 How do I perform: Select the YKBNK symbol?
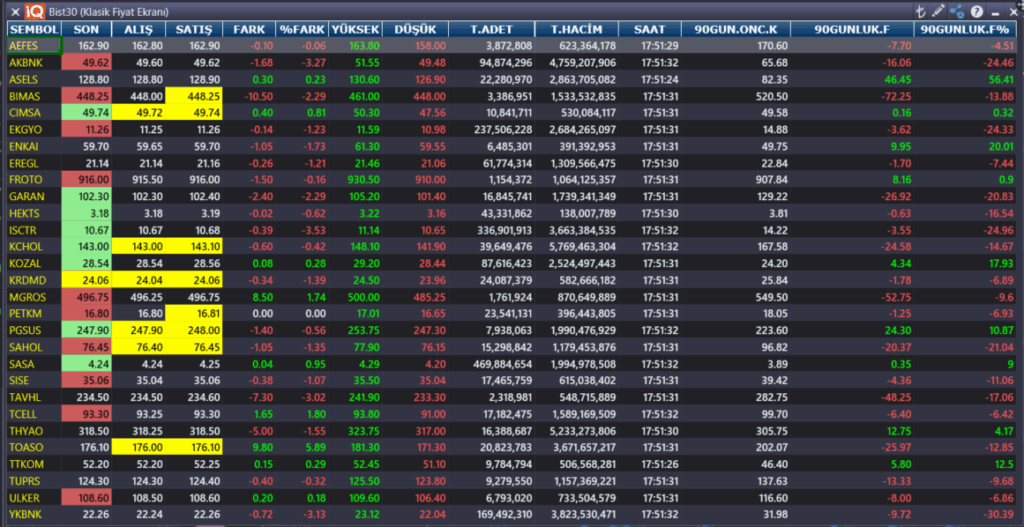click(x=25, y=515)
